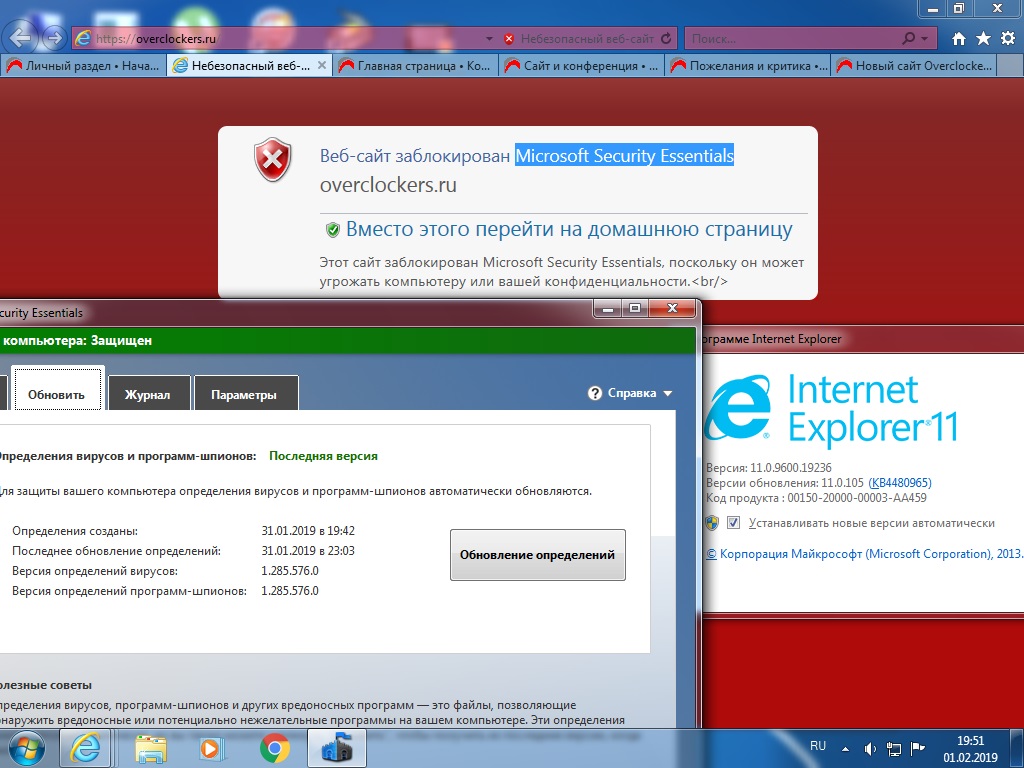
Task: Open the KB4480965 update link
Action: click(x=899, y=483)
